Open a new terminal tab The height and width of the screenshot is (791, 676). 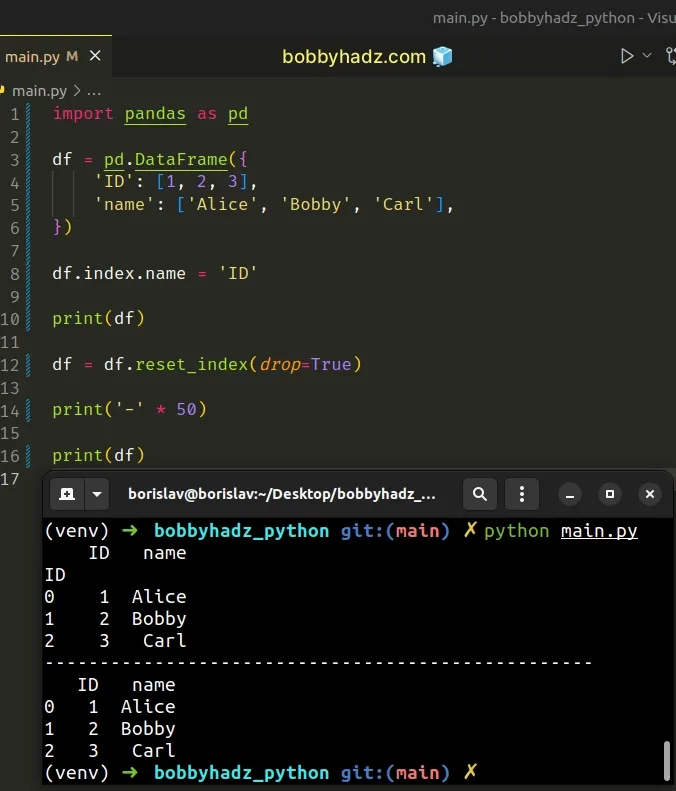66,493
